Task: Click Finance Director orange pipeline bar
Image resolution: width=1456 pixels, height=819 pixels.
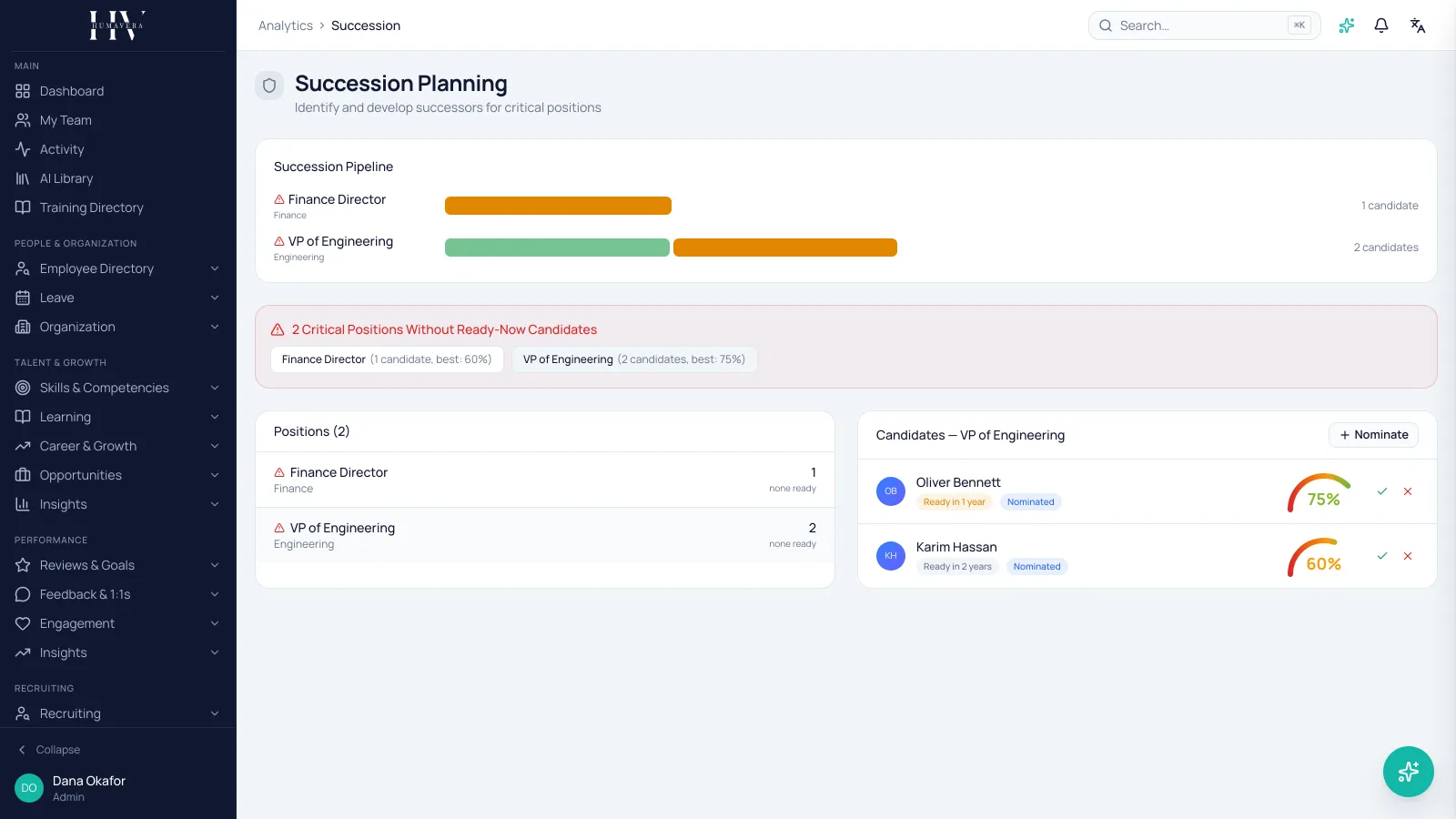Action: [558, 206]
